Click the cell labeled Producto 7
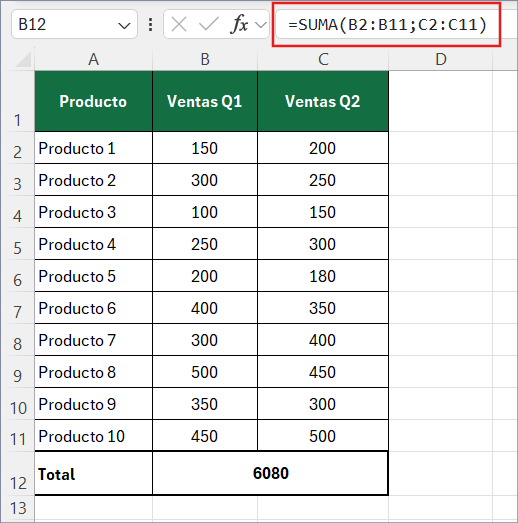This screenshot has width=518, height=523. tap(93, 340)
